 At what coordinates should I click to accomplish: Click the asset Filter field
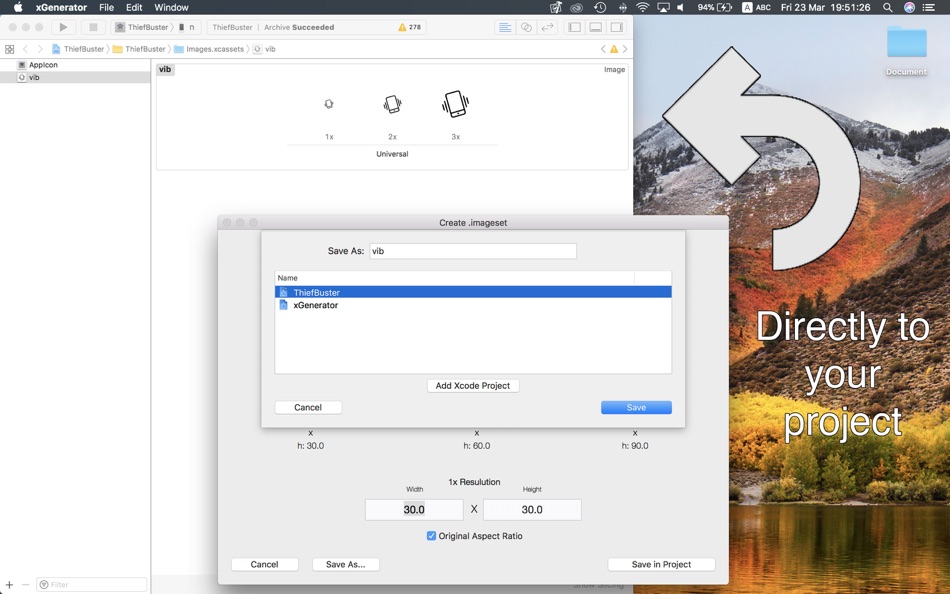(x=91, y=584)
